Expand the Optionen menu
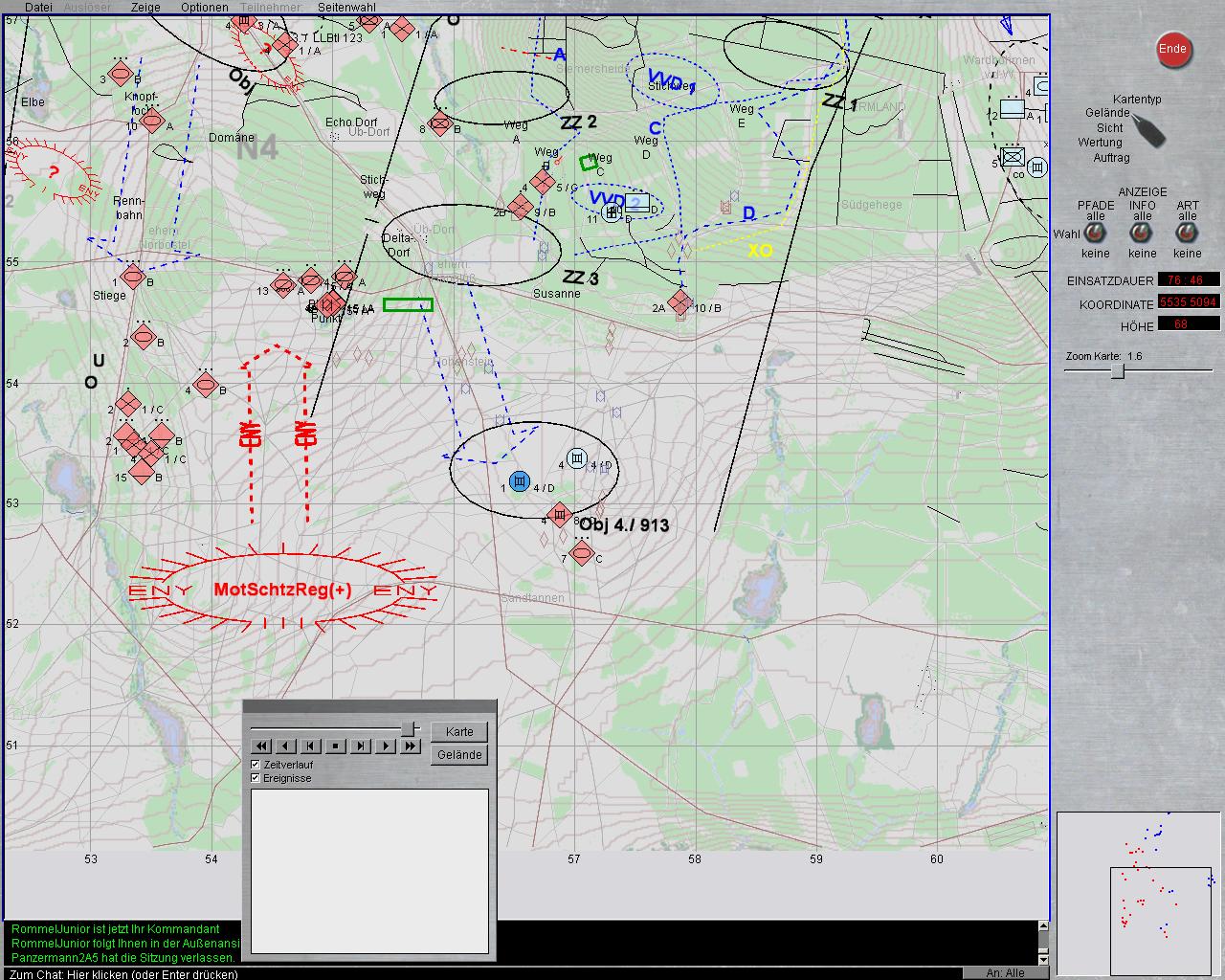The image size is (1225, 980). pos(205,7)
